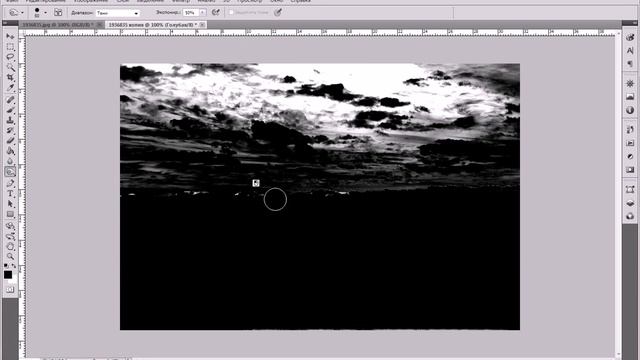Select the 3D Camera Orbit tool
The image size is (640, 360).
10,236
